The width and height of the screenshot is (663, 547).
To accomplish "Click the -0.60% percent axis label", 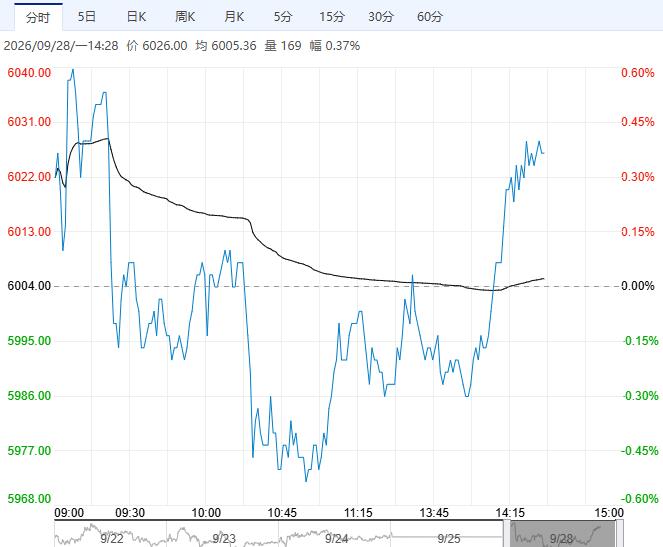I will click(x=640, y=499).
